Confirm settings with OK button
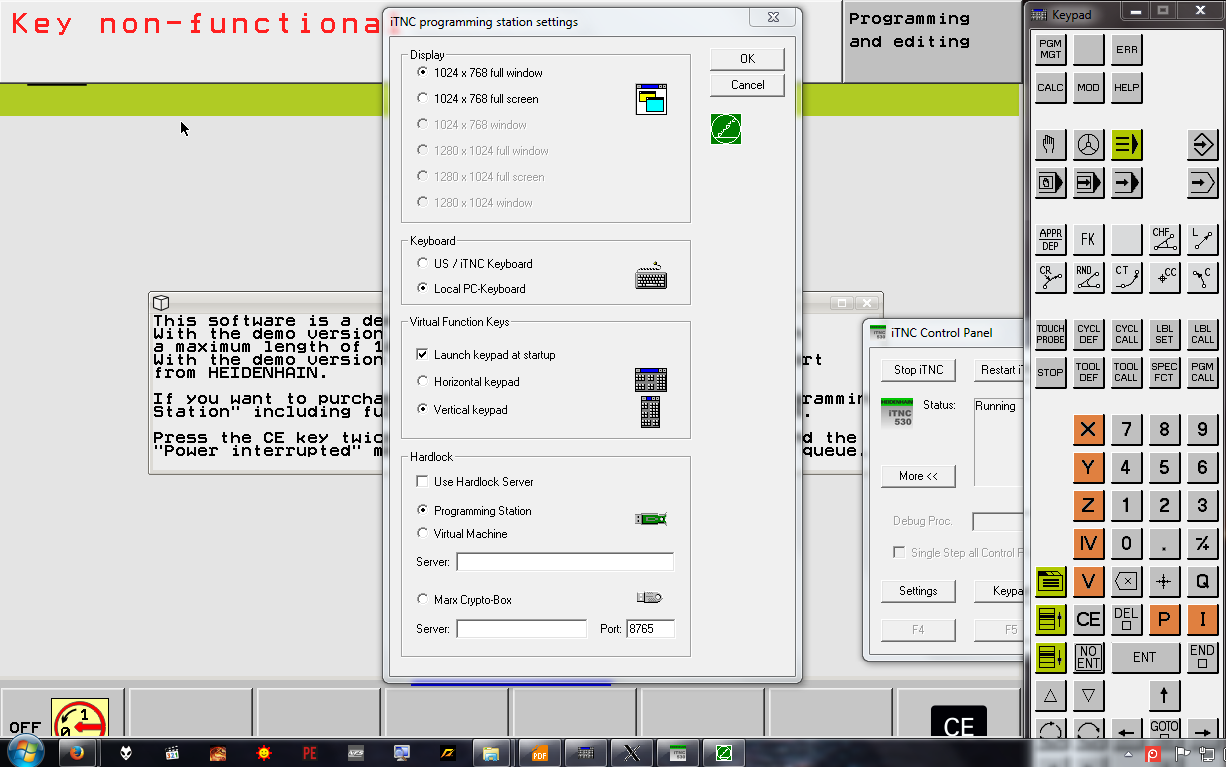Screen dimensions: 1226x767 (x=747, y=59)
